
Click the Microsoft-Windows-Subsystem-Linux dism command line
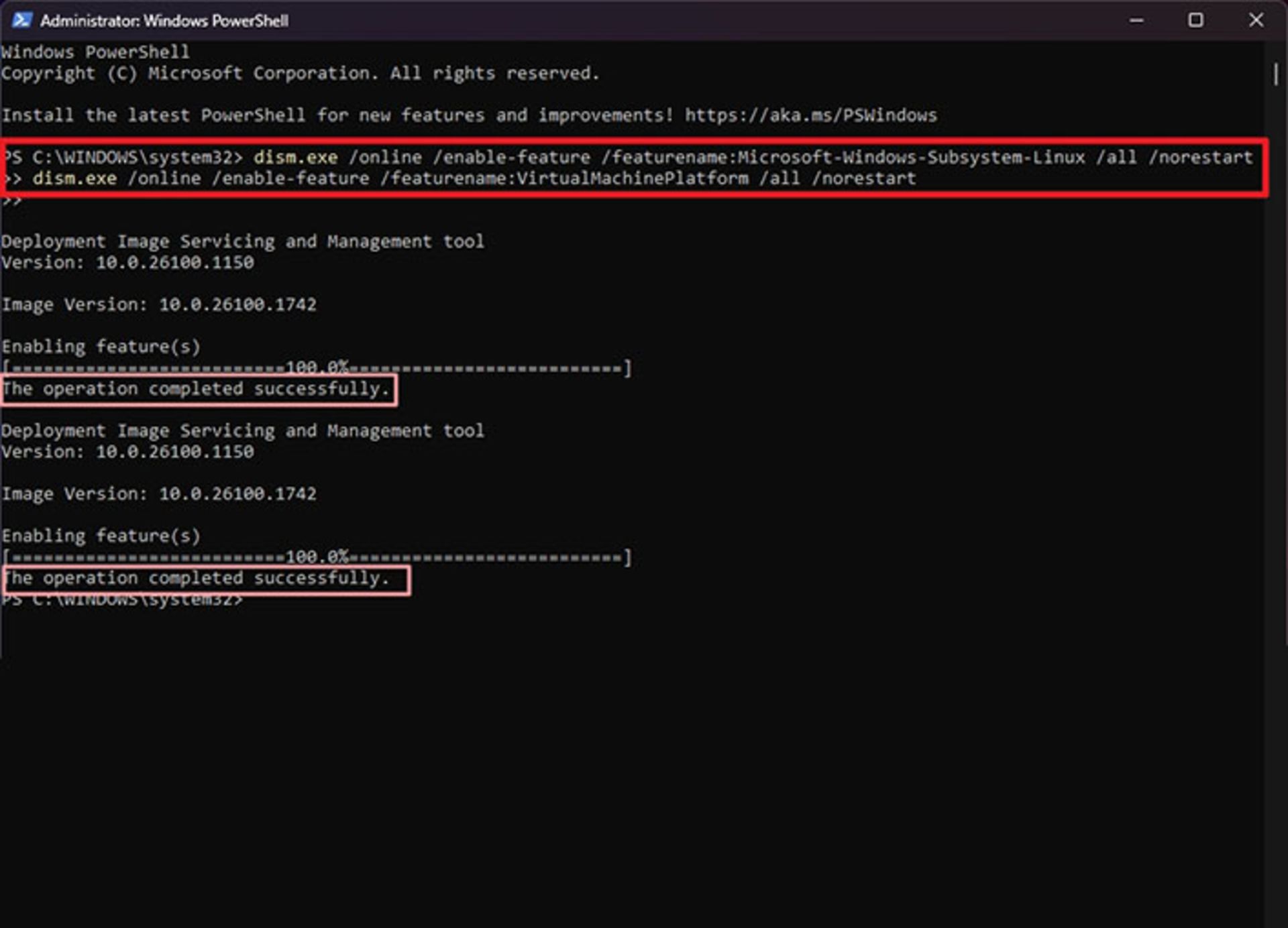coord(627,158)
